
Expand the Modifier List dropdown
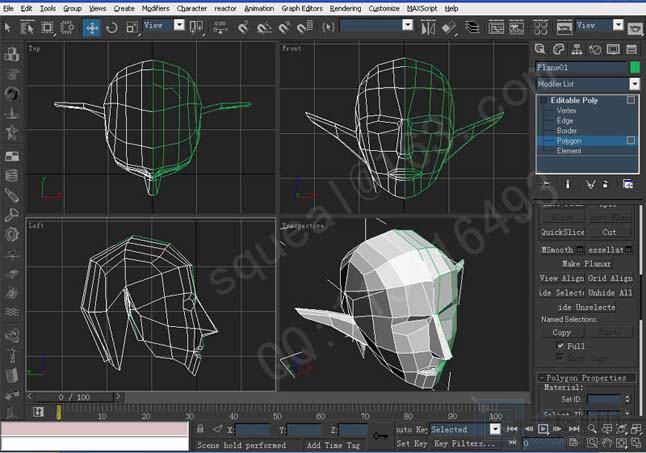pyautogui.click(x=634, y=84)
